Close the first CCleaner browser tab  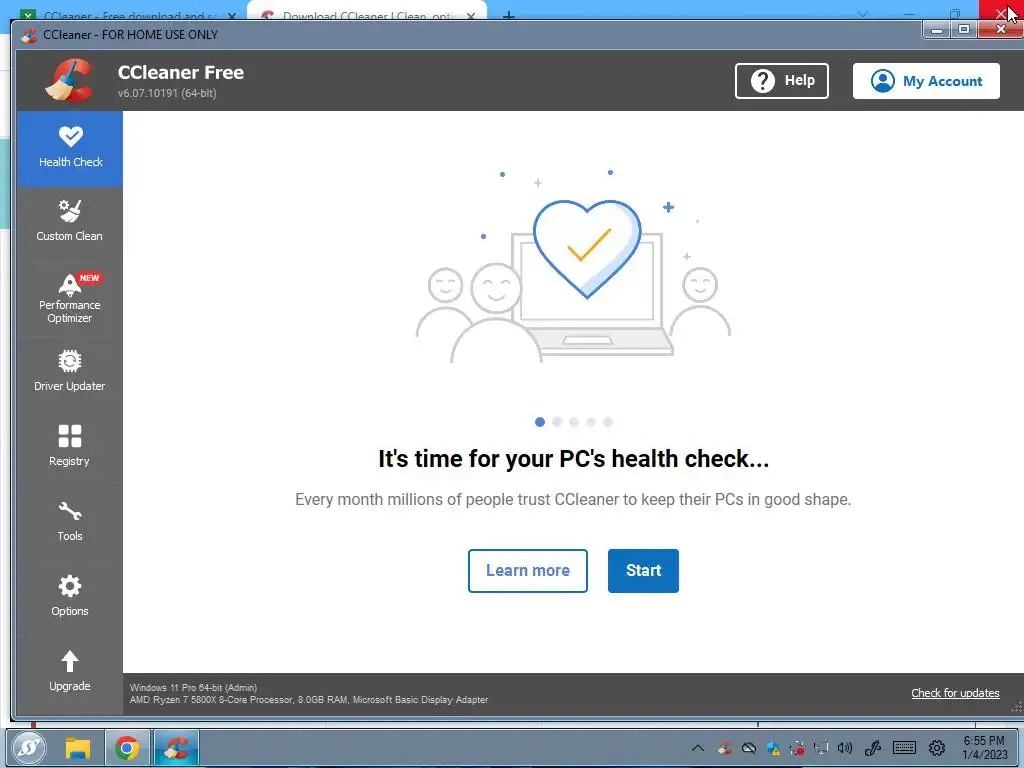(231, 16)
